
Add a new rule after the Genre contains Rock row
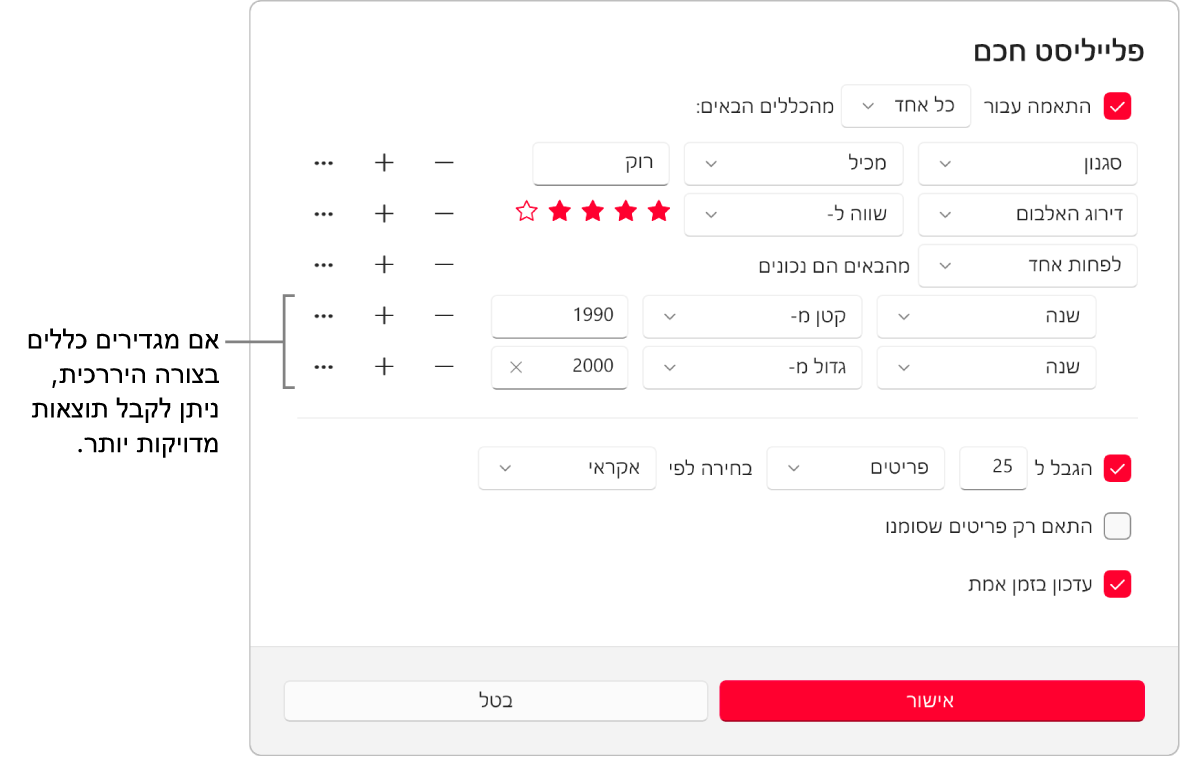[x=383, y=162]
